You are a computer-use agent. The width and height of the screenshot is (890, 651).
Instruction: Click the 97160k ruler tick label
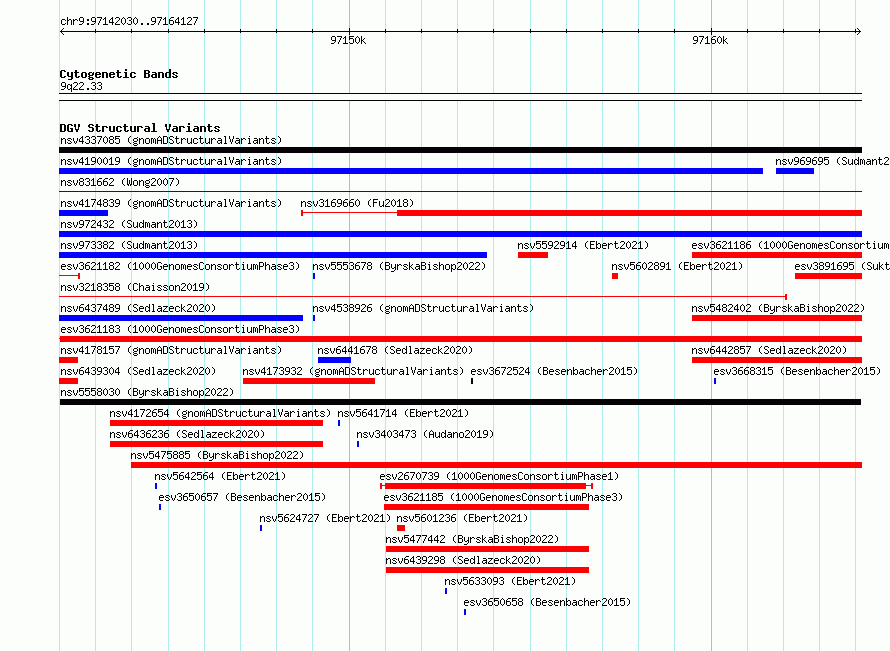pyautogui.click(x=710, y=40)
